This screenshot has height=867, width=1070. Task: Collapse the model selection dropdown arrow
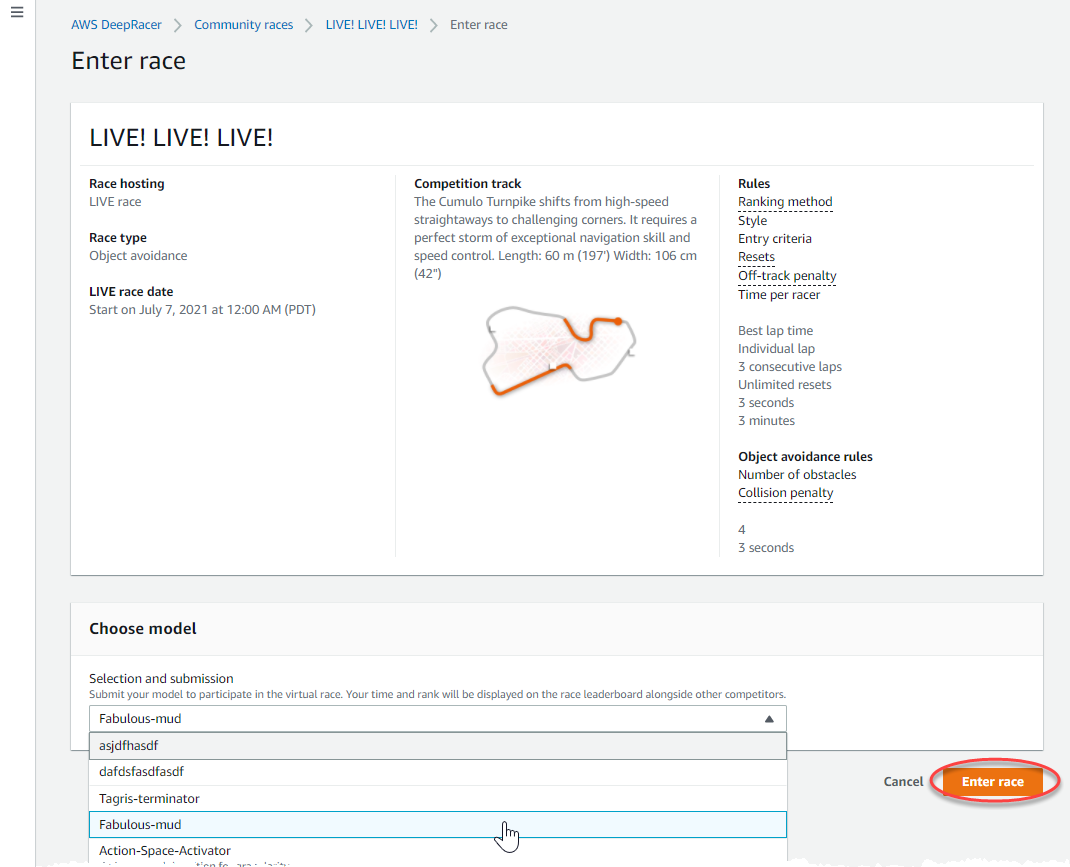[769, 718]
